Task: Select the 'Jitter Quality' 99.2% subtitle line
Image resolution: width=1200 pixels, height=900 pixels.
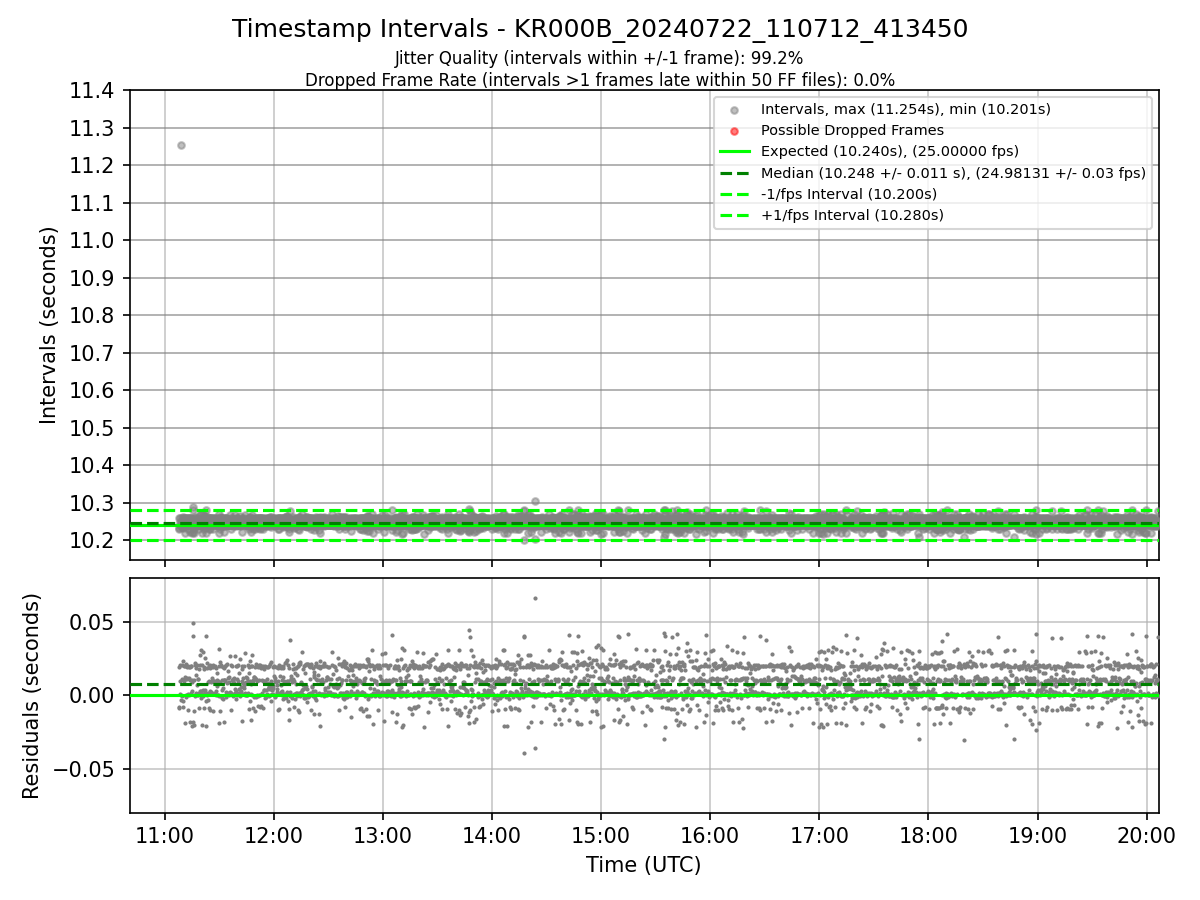Action: [x=599, y=58]
